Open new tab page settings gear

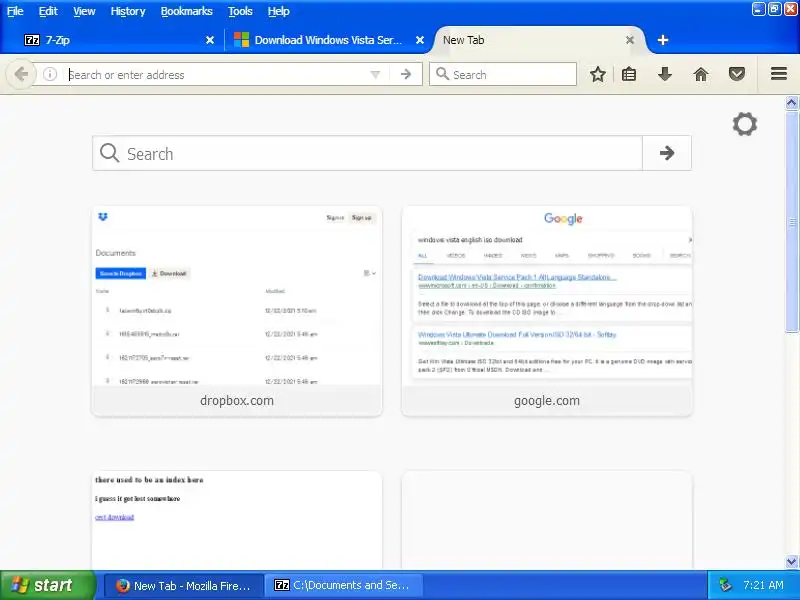point(745,124)
